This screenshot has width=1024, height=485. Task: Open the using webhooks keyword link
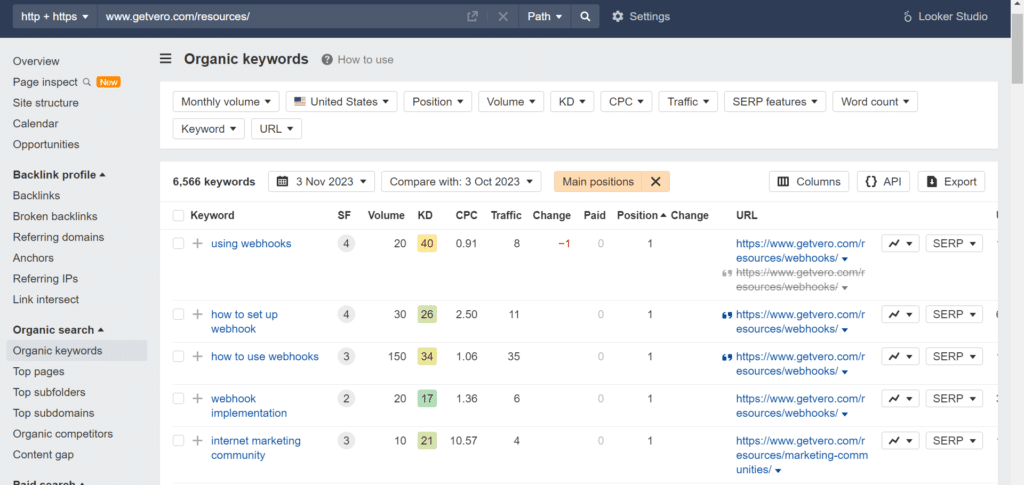coord(251,243)
